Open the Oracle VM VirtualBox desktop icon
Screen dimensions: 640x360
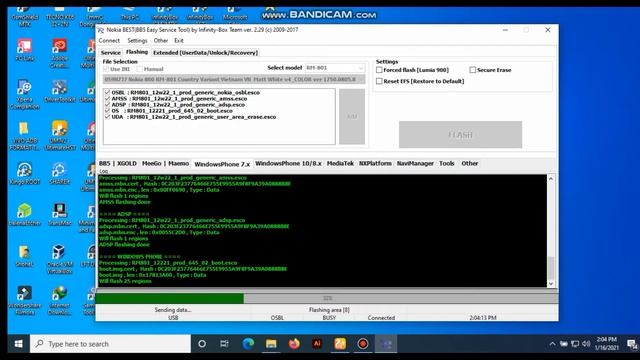(x=60, y=259)
